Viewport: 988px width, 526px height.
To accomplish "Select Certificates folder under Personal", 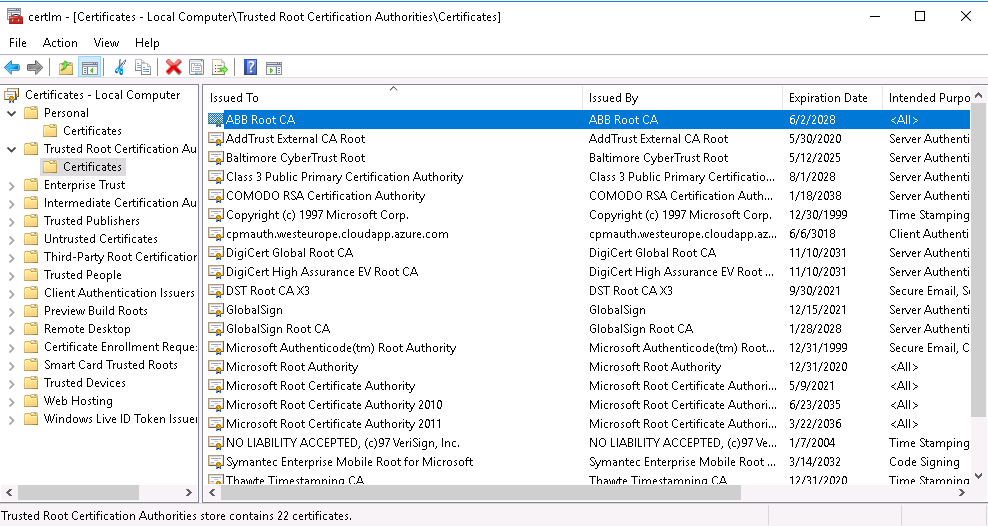I will [x=92, y=131].
